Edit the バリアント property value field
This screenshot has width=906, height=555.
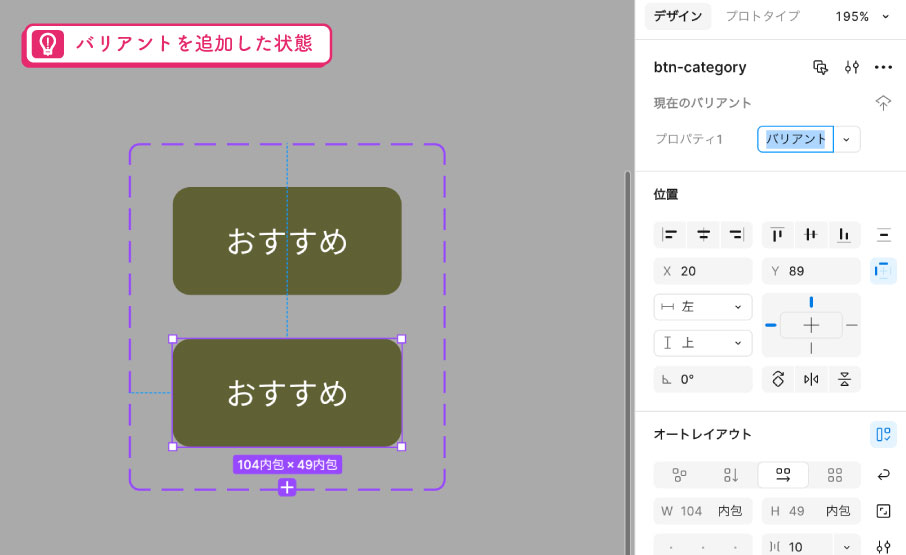[795, 139]
